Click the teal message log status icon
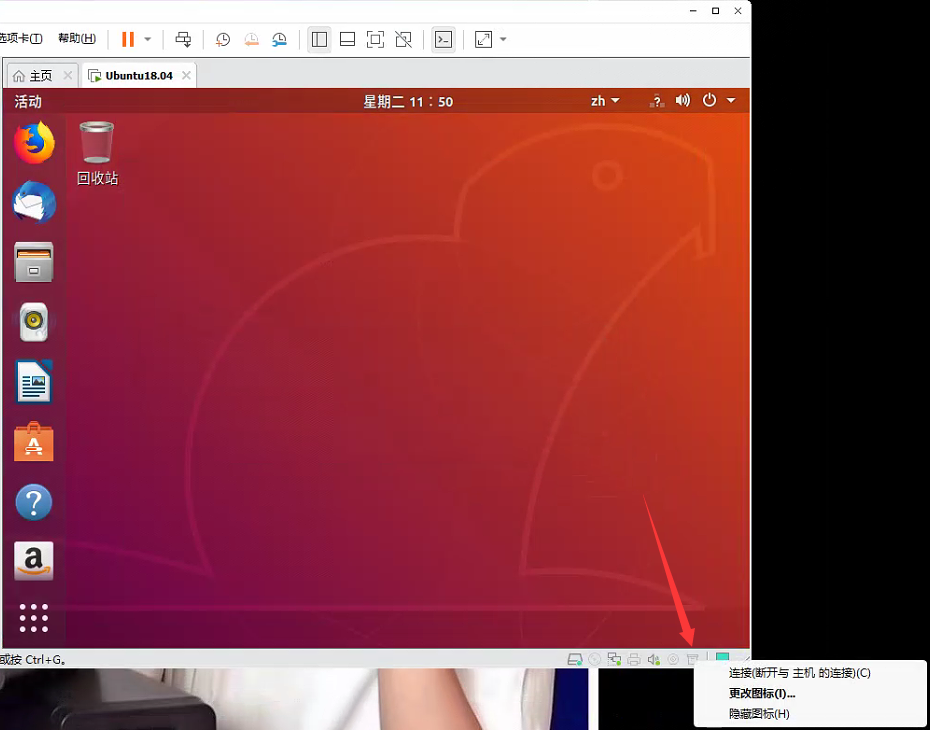This screenshot has height=730, width=930. coord(722,658)
